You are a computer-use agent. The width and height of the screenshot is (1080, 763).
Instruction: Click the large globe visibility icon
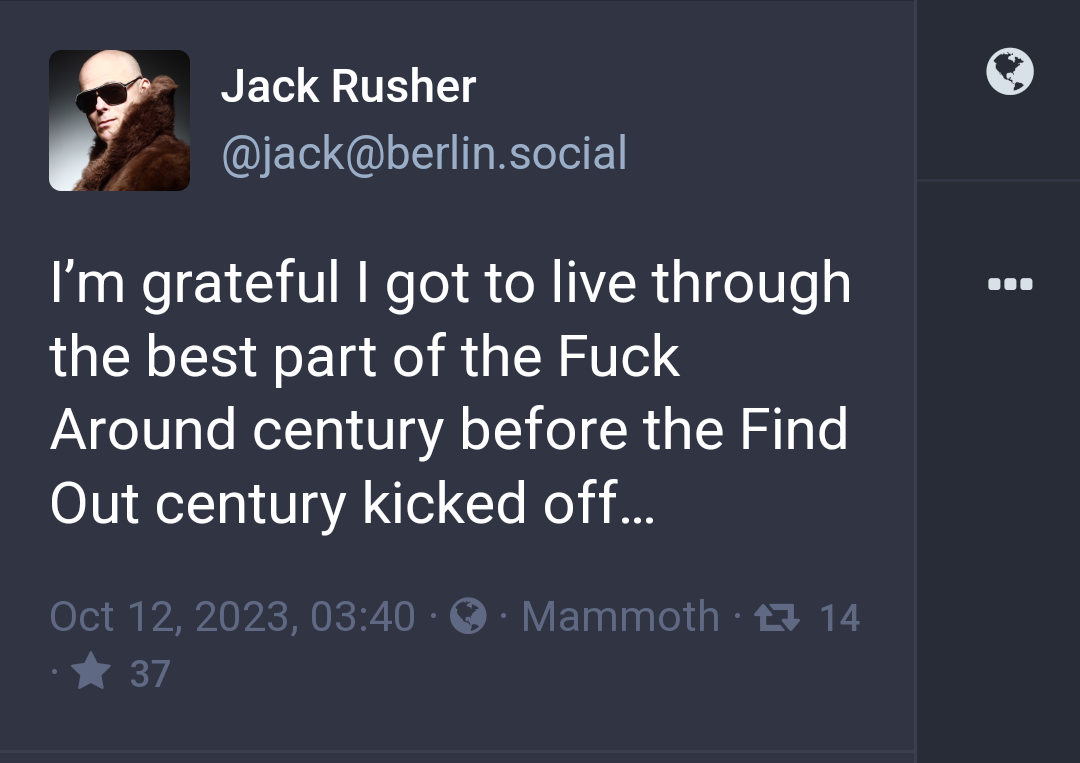click(1010, 71)
